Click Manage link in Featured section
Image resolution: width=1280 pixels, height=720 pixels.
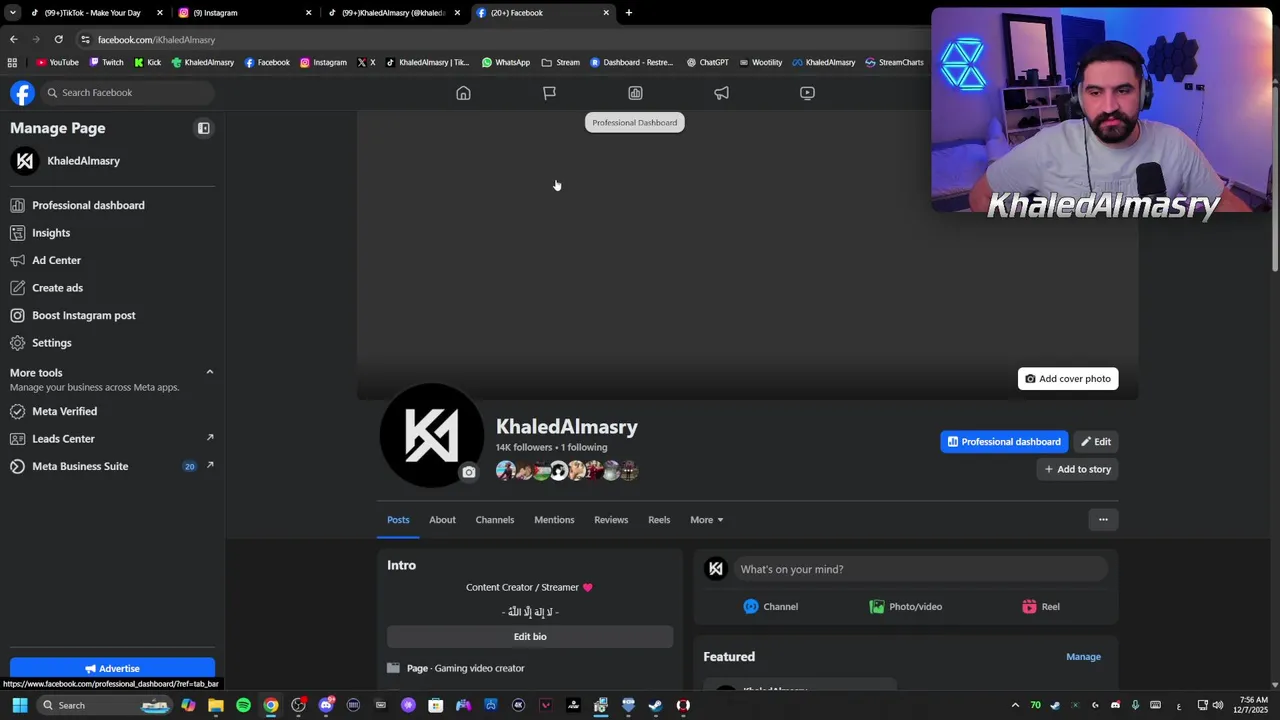(x=1083, y=657)
